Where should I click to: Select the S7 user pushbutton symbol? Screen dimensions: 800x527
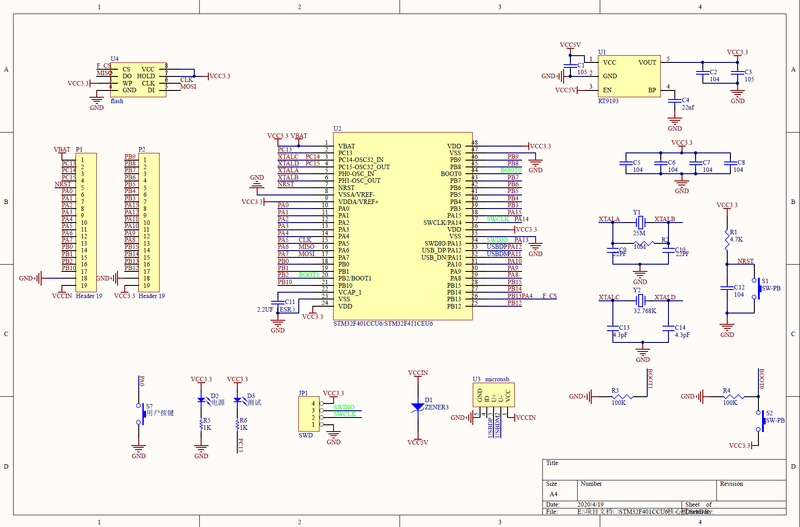[140, 414]
